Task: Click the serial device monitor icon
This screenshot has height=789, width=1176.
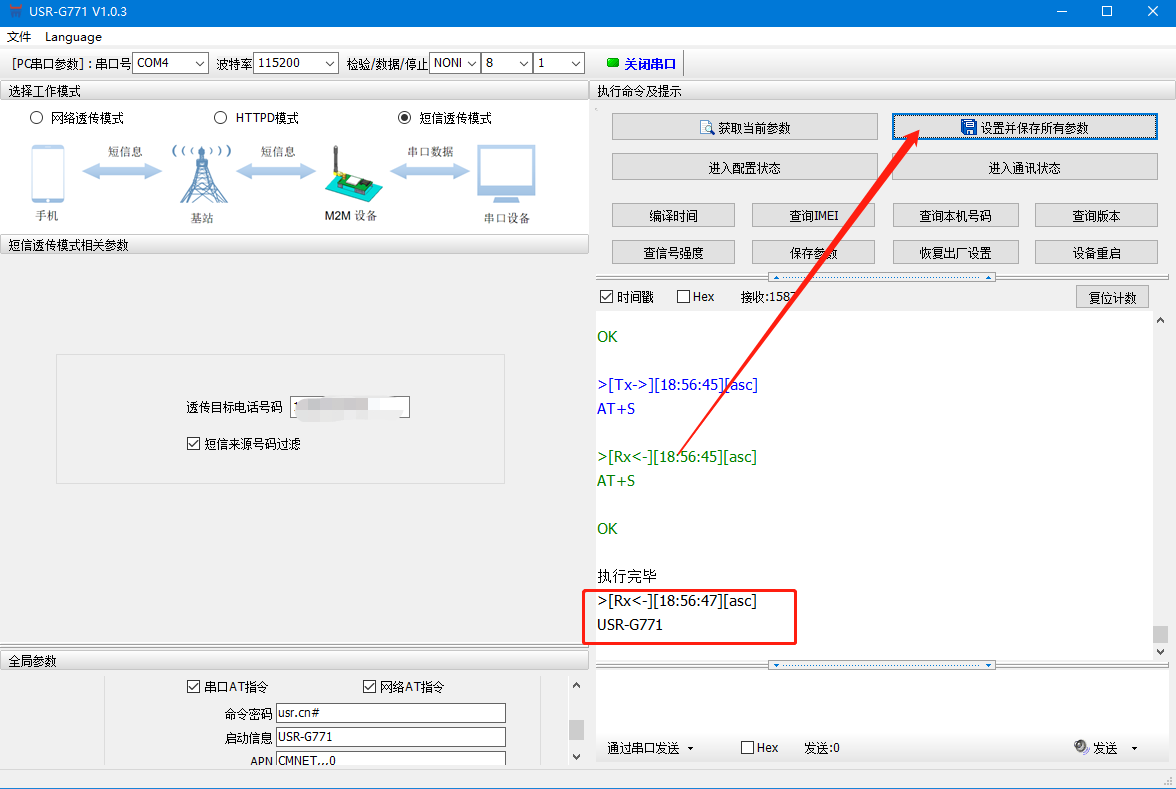Action: pyautogui.click(x=506, y=174)
